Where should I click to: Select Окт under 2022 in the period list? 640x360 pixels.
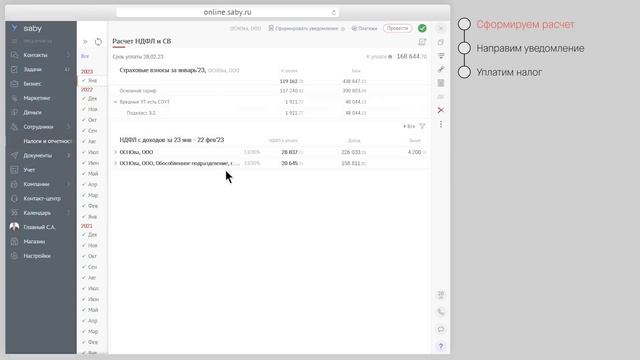point(92,120)
